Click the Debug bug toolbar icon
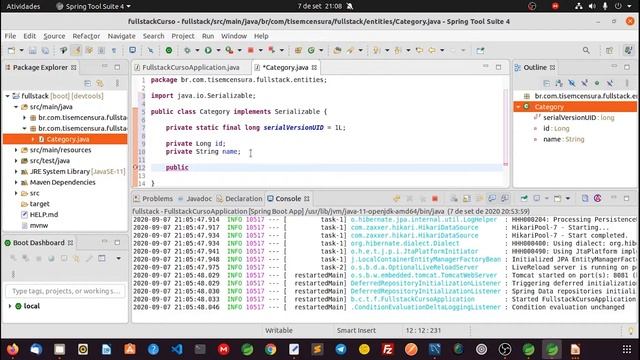The width and height of the screenshot is (640, 360). (x=187, y=50)
